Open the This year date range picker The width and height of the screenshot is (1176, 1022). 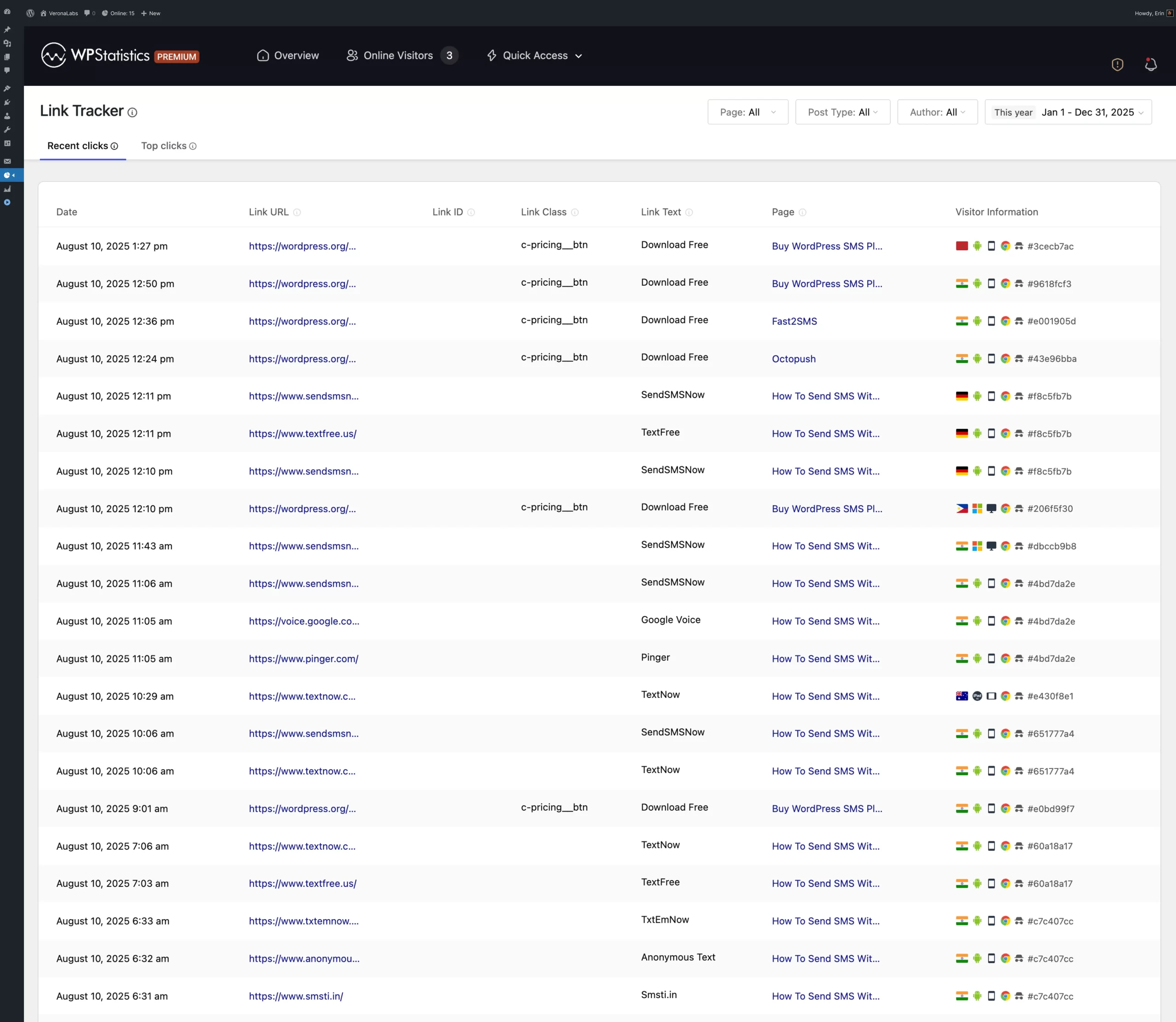pos(1068,113)
